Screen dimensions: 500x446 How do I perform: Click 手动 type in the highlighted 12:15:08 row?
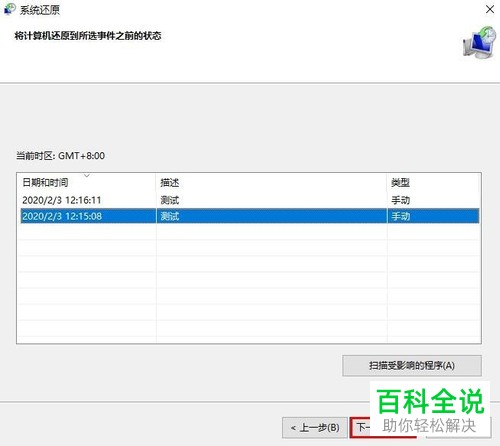coord(400,216)
